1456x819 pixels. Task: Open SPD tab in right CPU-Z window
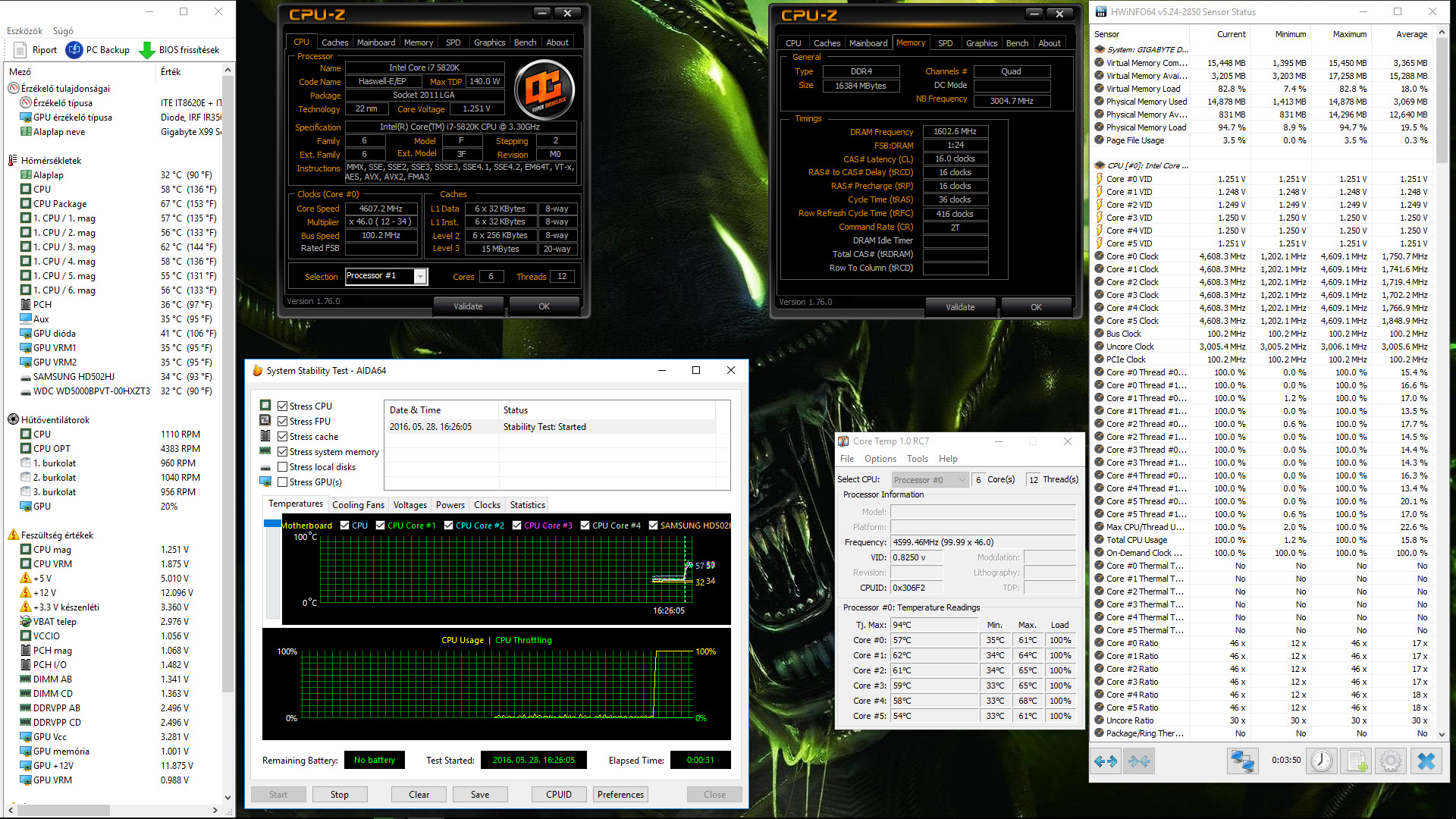(x=945, y=43)
